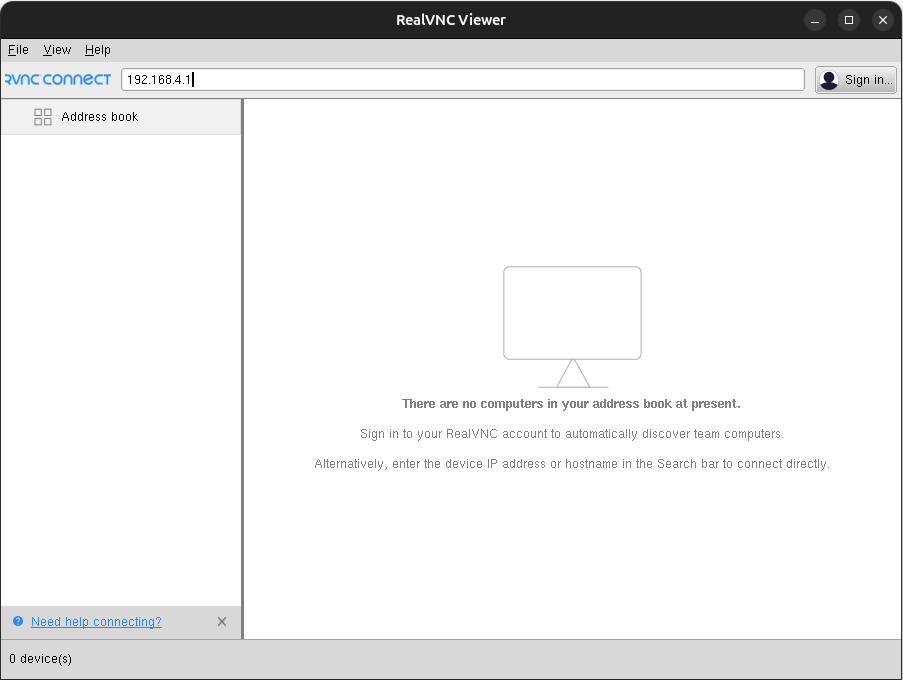Click the Address book grid icon
This screenshot has width=903, height=680.
pos(43,117)
